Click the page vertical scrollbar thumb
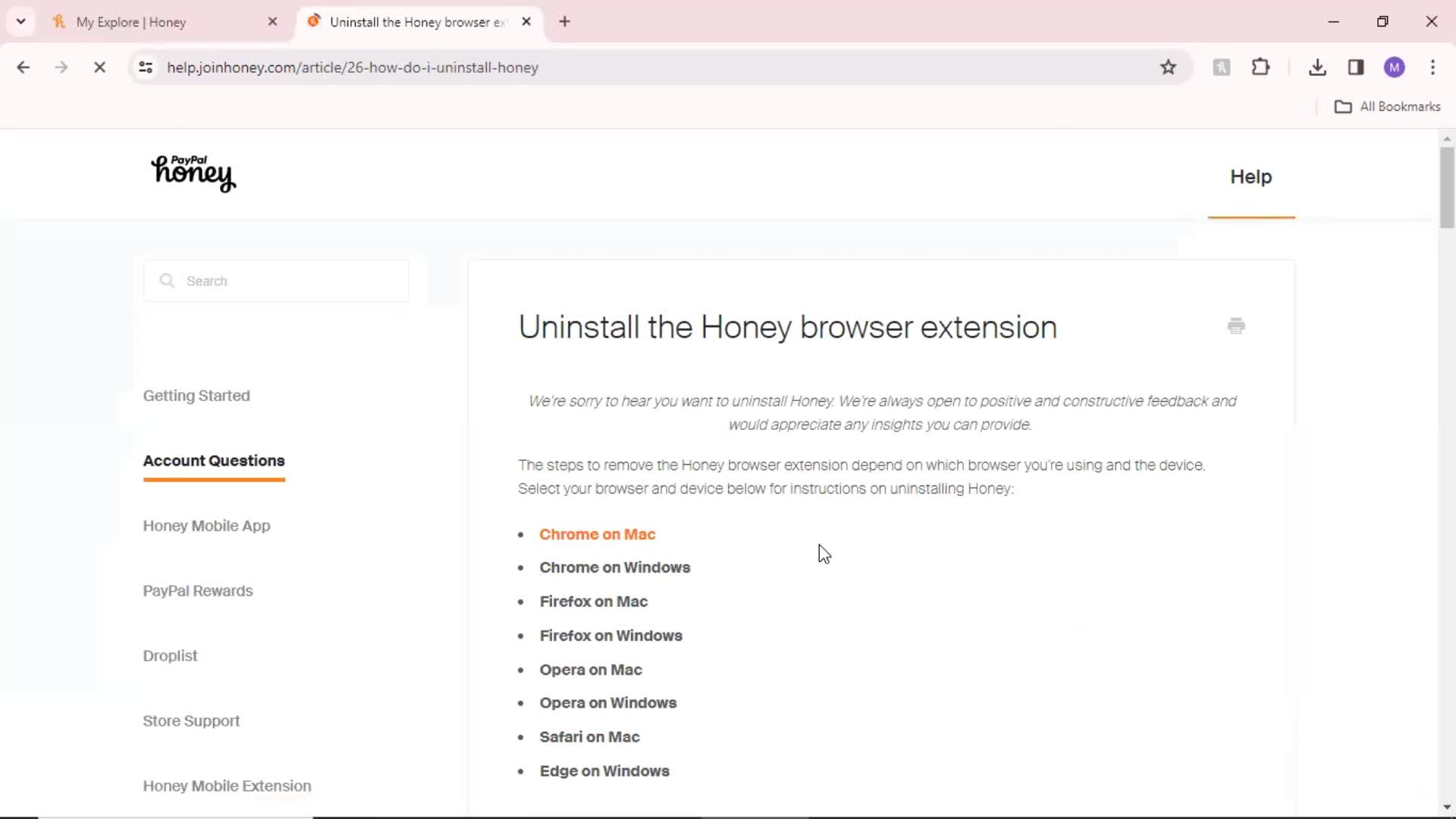Image resolution: width=1456 pixels, height=819 pixels. pyautogui.click(x=1447, y=187)
